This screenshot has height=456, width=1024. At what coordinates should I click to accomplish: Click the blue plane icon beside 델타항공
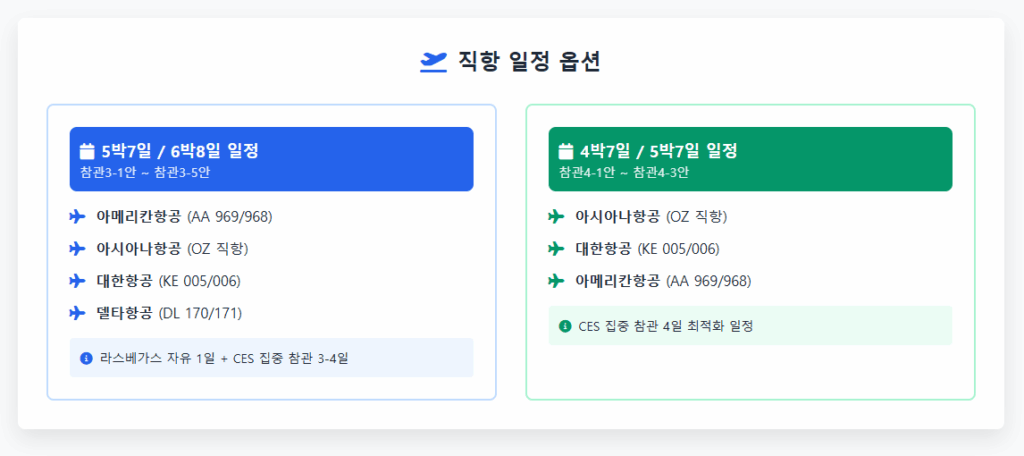(78, 314)
